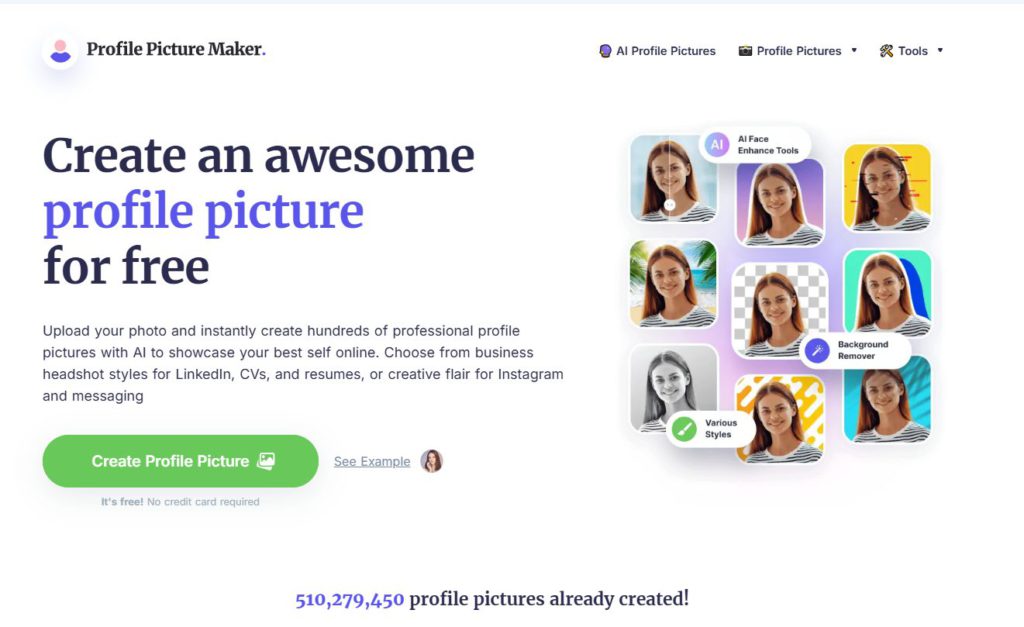Click the purple AI badge icon

point(716,144)
